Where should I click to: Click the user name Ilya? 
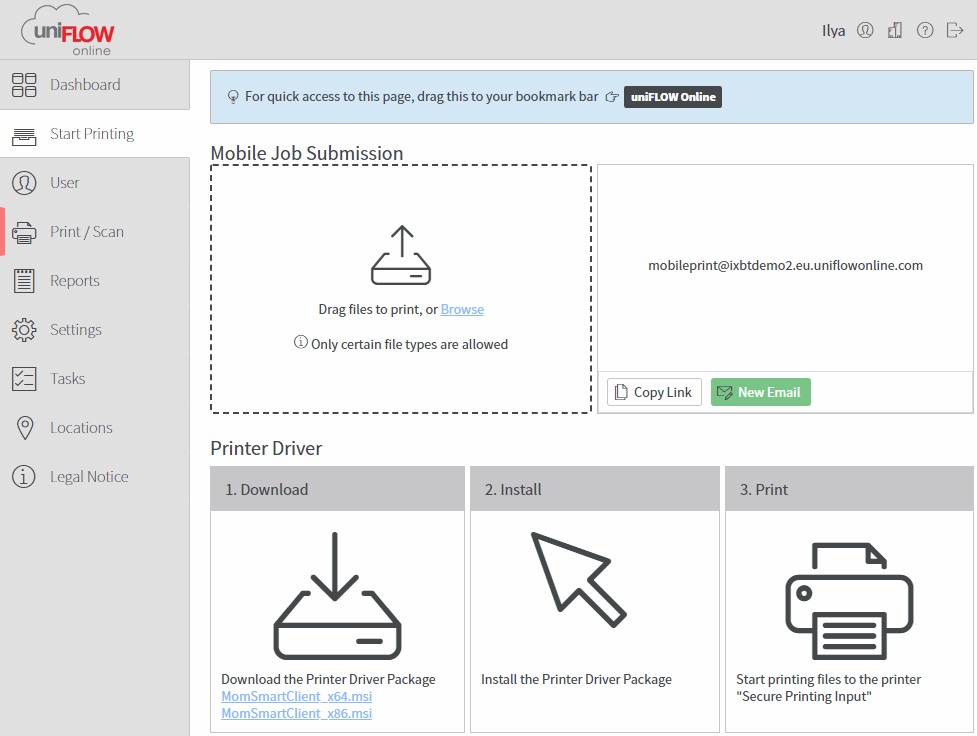pyautogui.click(x=834, y=31)
